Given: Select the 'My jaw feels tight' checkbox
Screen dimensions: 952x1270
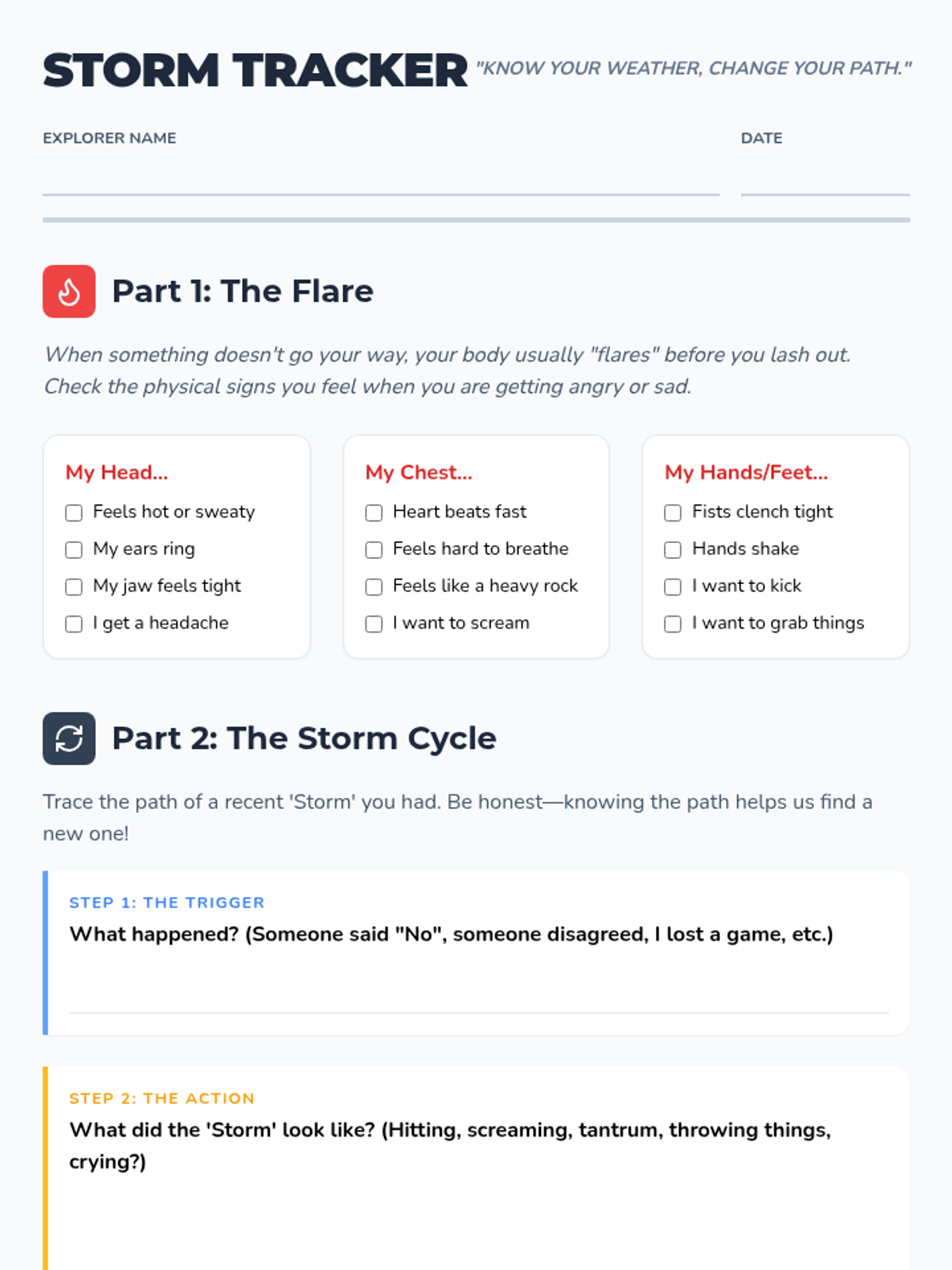Looking at the screenshot, I should click(x=74, y=587).
